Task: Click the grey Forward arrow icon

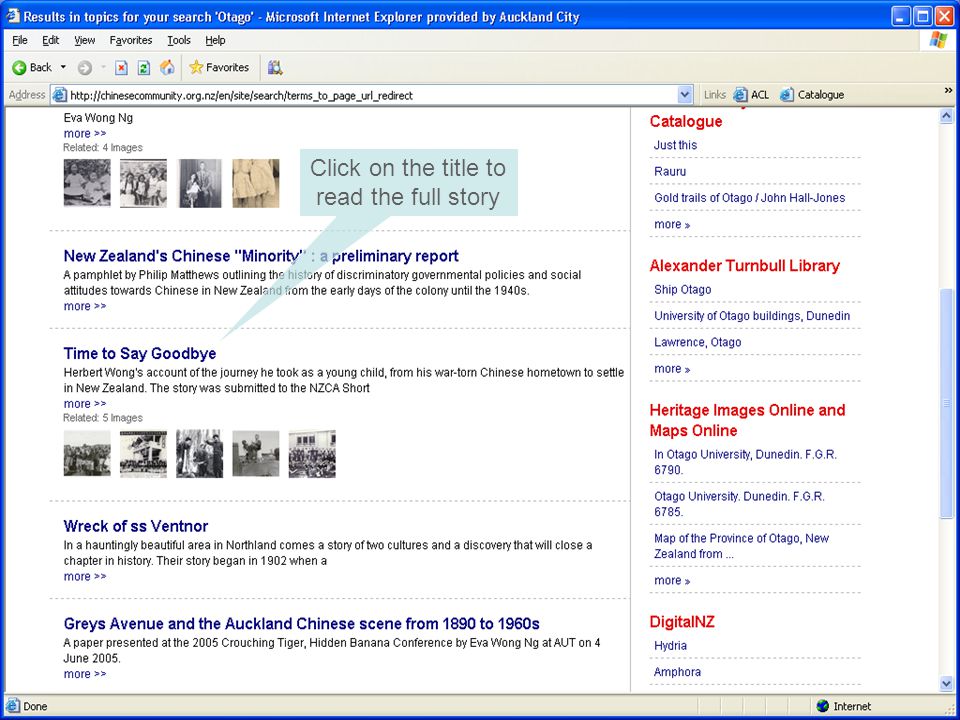Action: pyautogui.click(x=85, y=68)
